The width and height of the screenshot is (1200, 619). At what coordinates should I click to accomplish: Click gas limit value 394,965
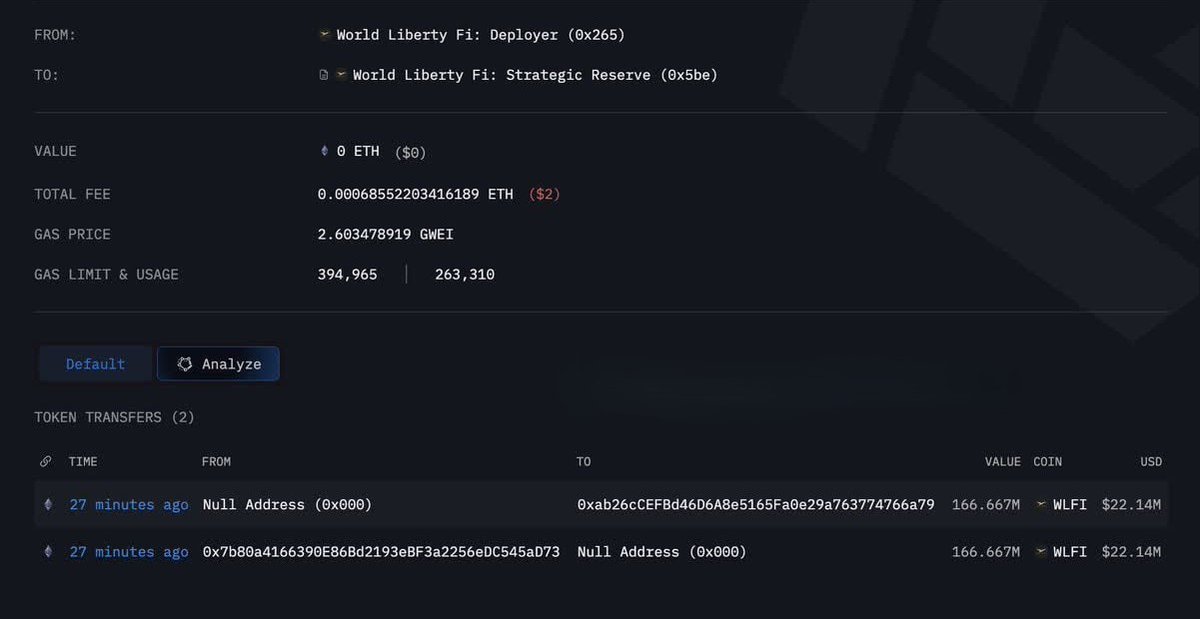point(347,274)
